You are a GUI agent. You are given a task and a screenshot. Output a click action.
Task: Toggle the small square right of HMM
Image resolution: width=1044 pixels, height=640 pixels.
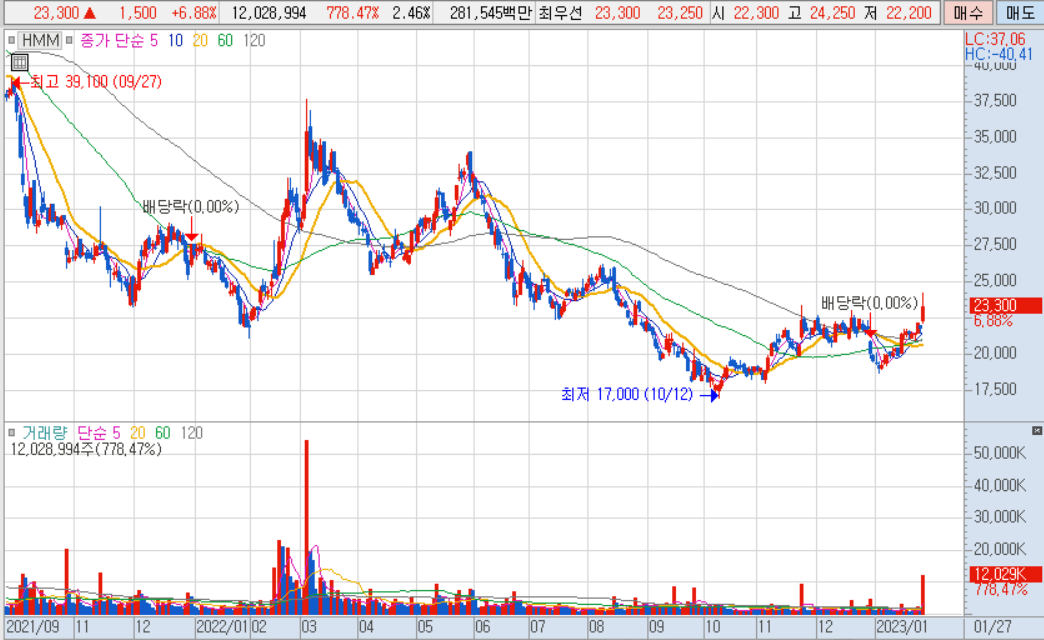point(69,41)
